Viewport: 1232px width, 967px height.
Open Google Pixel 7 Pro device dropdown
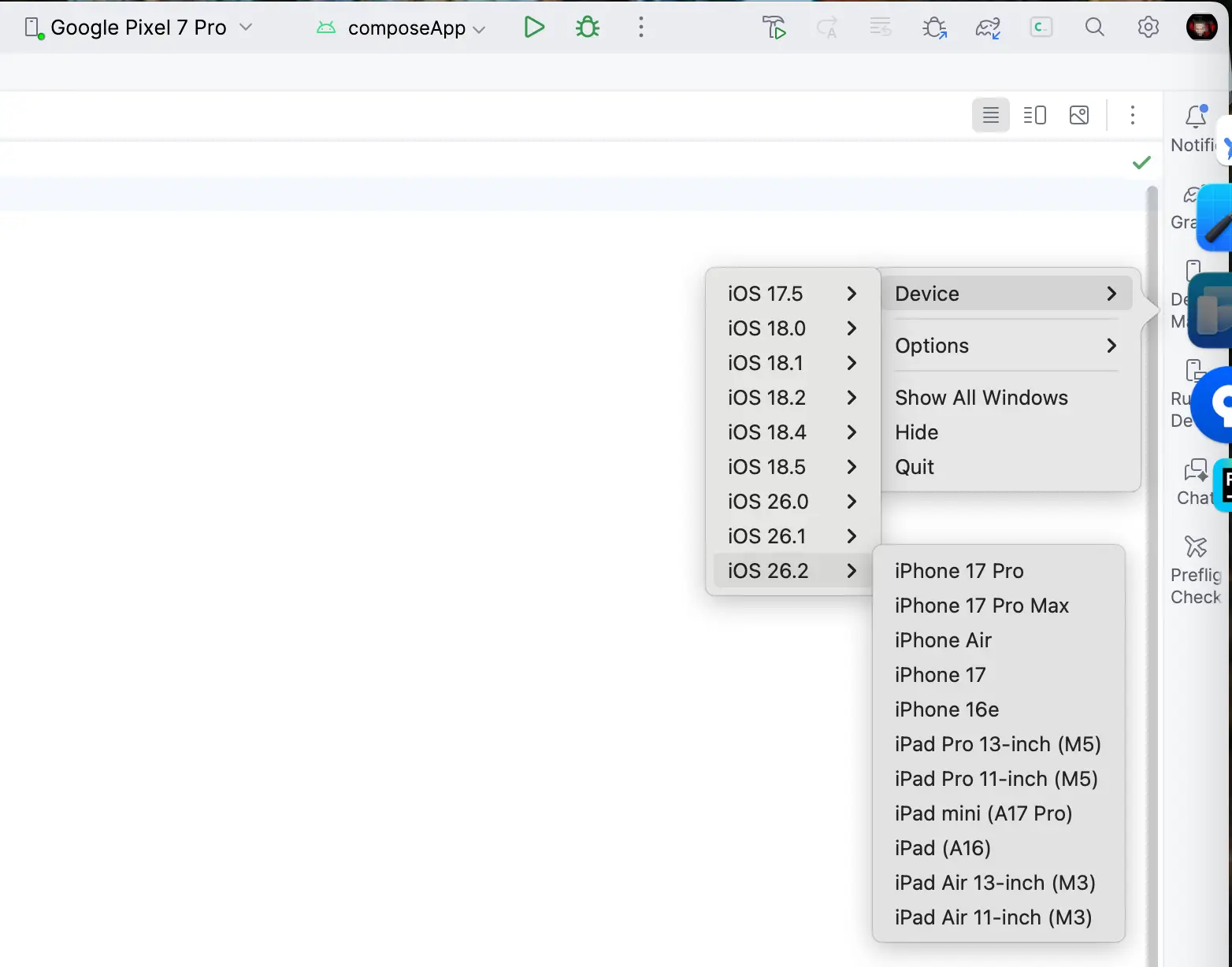(139, 28)
